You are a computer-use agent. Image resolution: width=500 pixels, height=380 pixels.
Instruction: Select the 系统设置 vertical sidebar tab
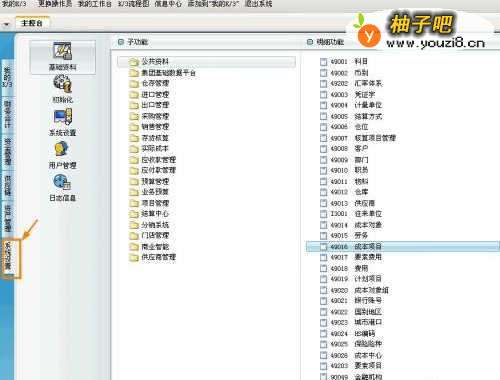pyautogui.click(x=8, y=256)
